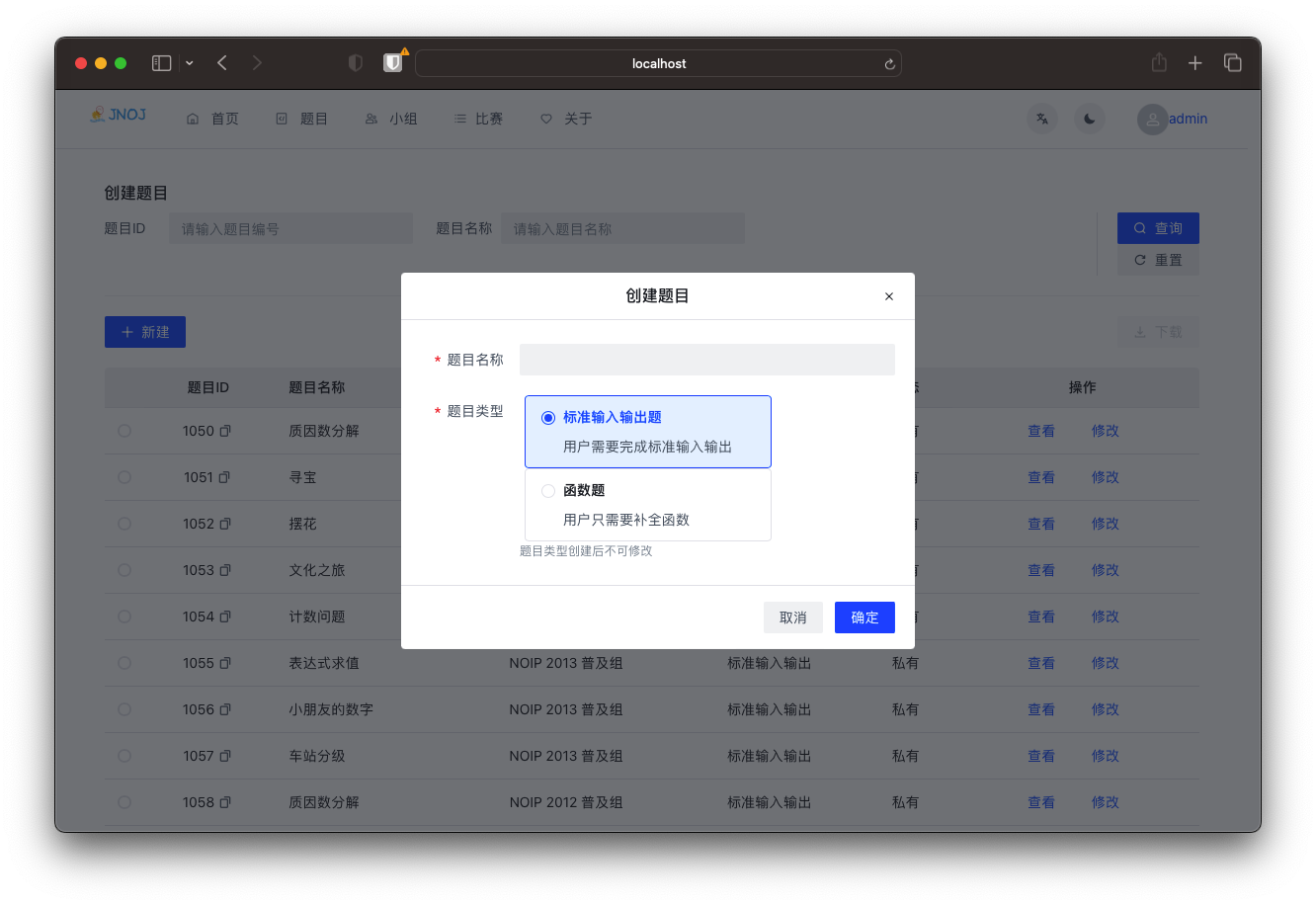The height and width of the screenshot is (905, 1316).
Task: Click 查看 for problem 1055
Action: tap(1041, 663)
